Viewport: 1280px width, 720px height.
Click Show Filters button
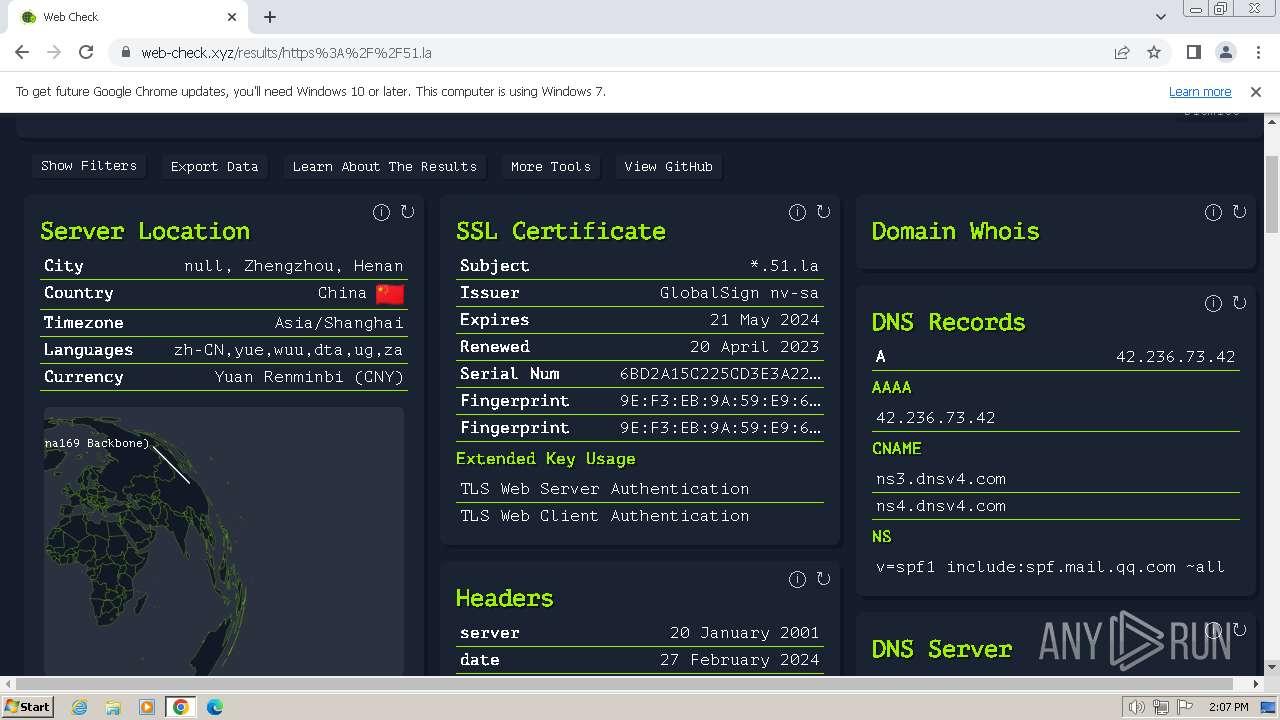coord(89,166)
